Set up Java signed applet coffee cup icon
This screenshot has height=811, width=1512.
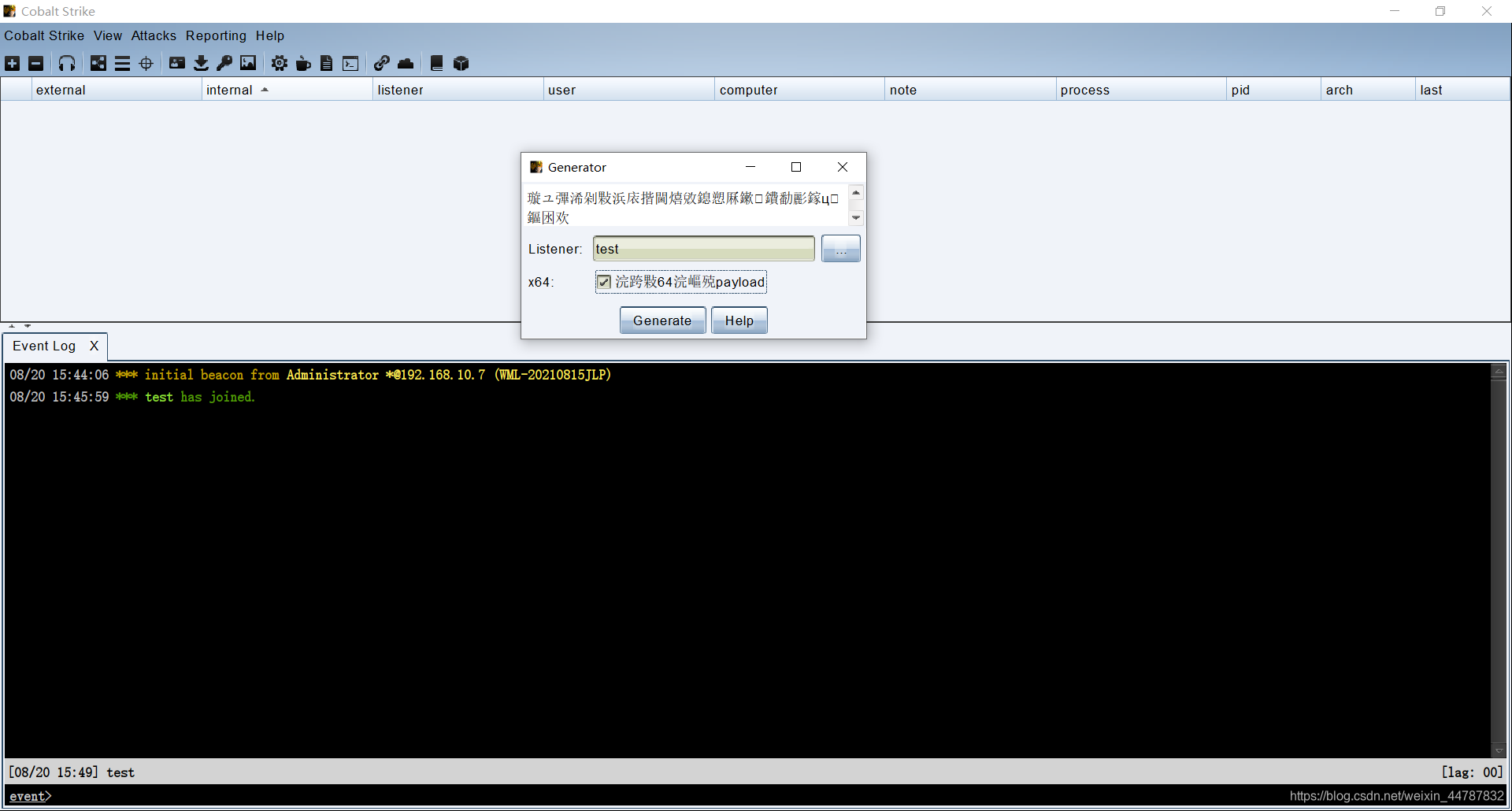pos(303,64)
